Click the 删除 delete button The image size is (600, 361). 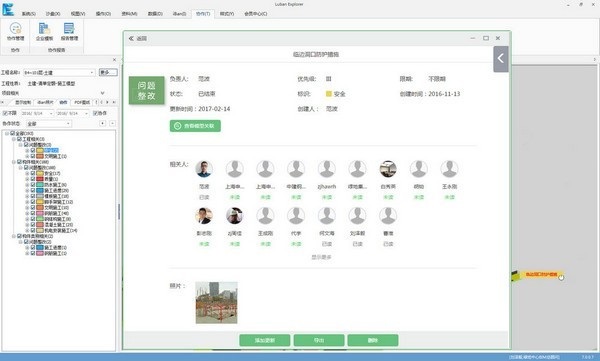tap(373, 340)
